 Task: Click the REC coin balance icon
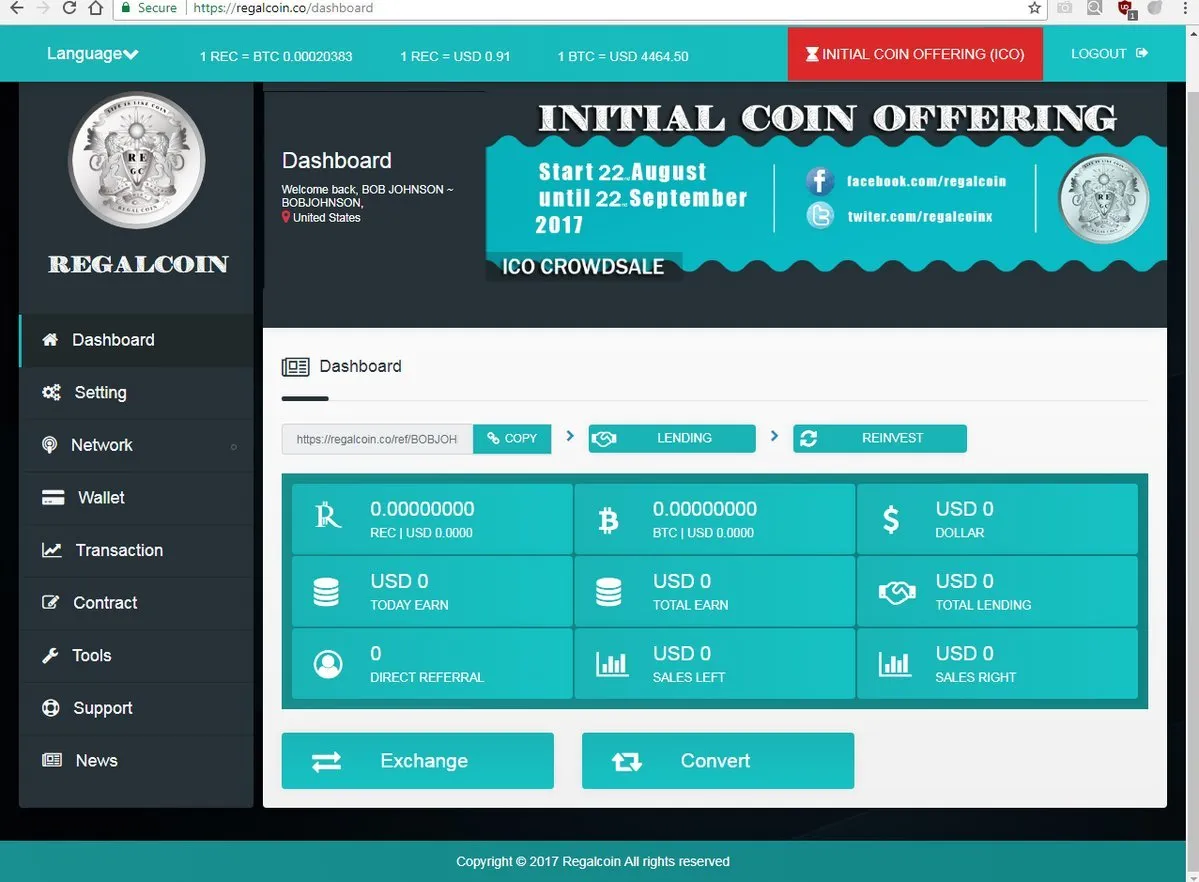tap(327, 516)
